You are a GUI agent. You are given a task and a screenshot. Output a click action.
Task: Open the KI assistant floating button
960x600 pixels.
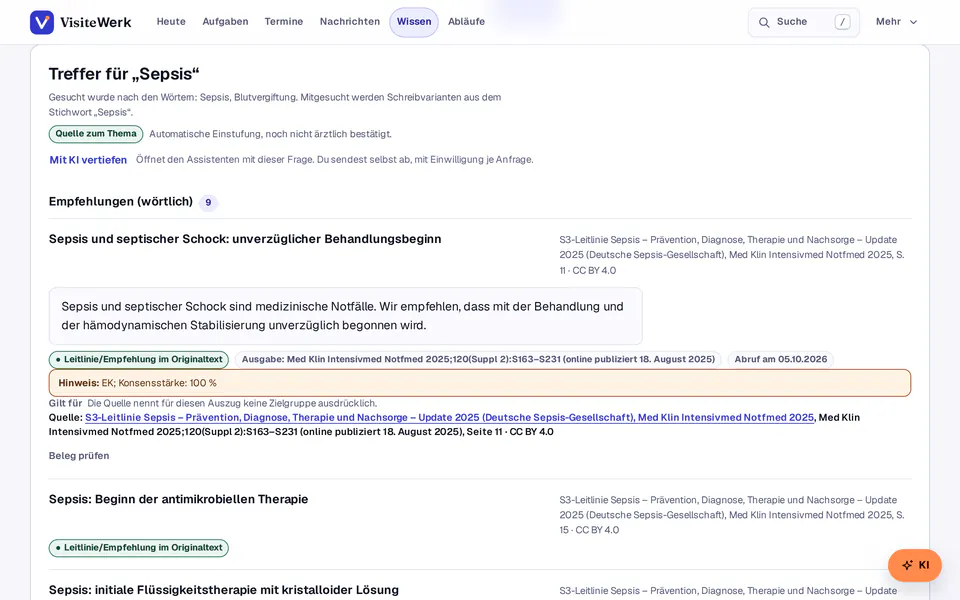[915, 565]
